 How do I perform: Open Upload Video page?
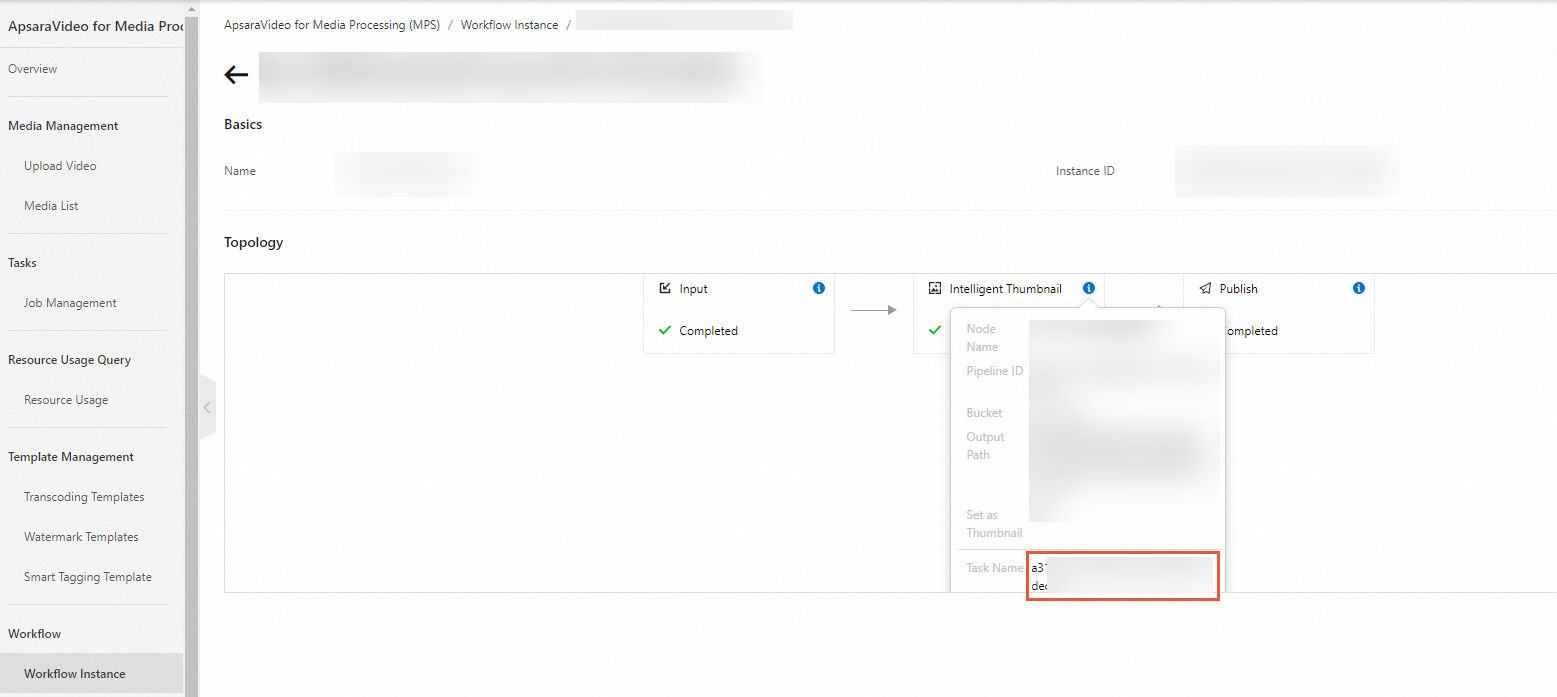[60, 166]
